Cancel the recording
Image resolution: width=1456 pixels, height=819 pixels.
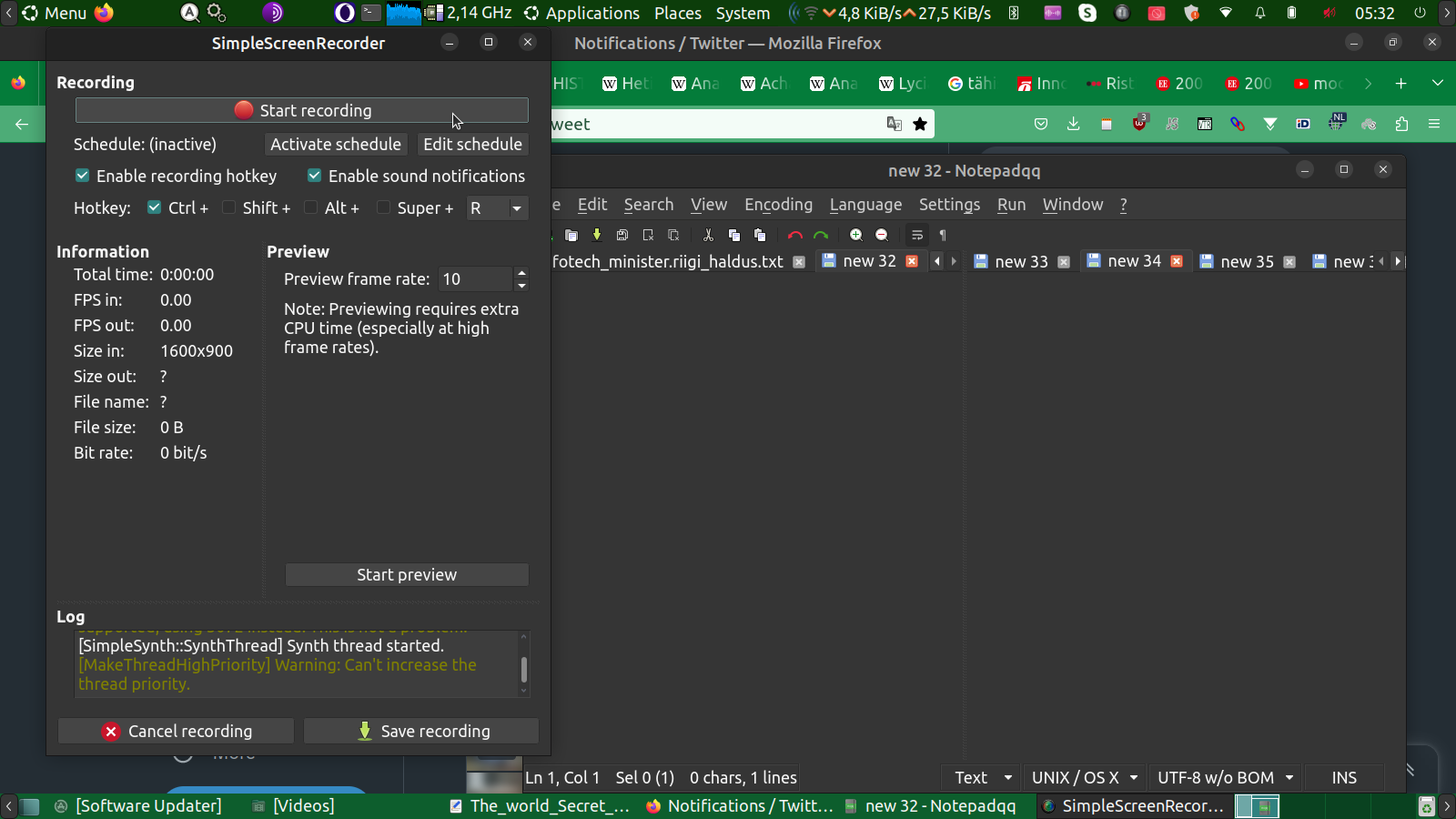[x=176, y=731]
